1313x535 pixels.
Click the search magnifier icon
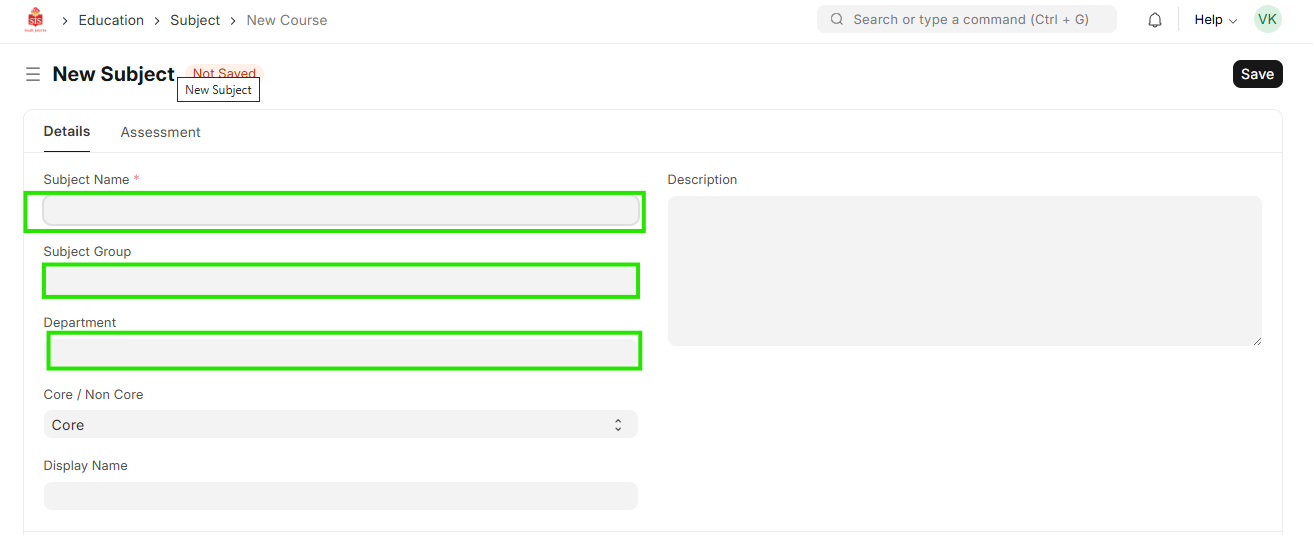pyautogui.click(x=837, y=20)
